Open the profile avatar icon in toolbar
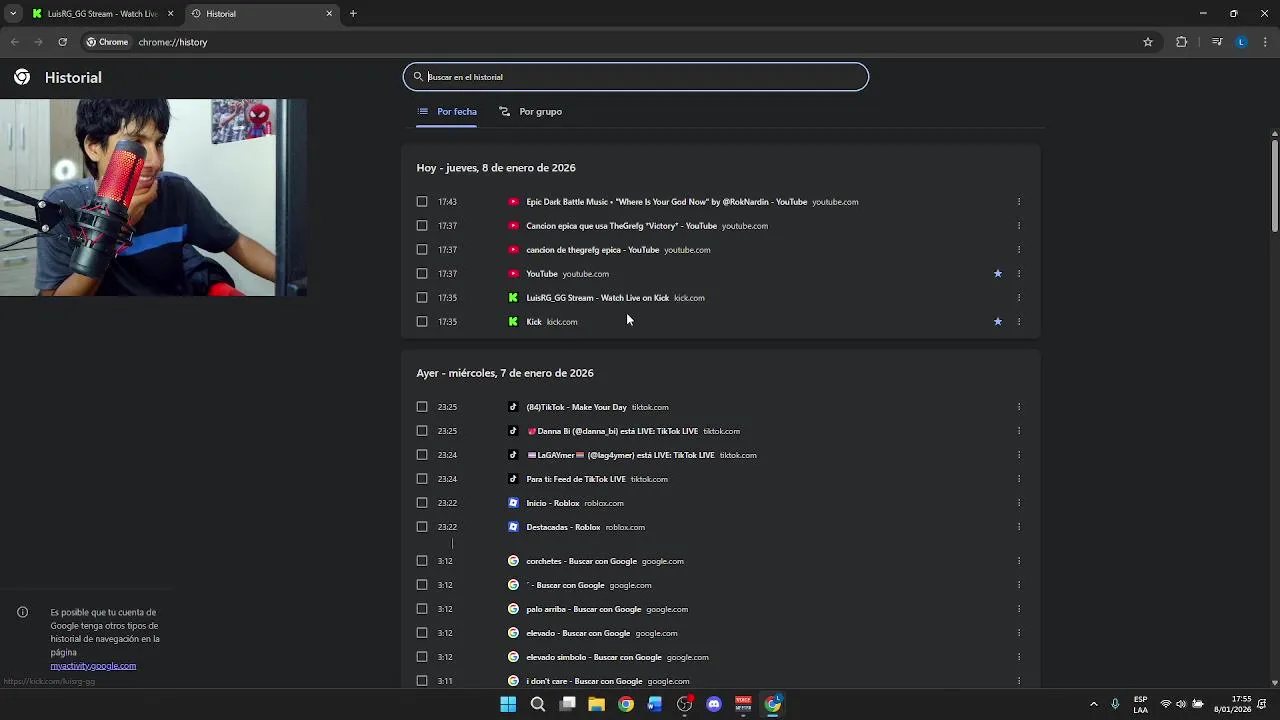 tap(1241, 42)
